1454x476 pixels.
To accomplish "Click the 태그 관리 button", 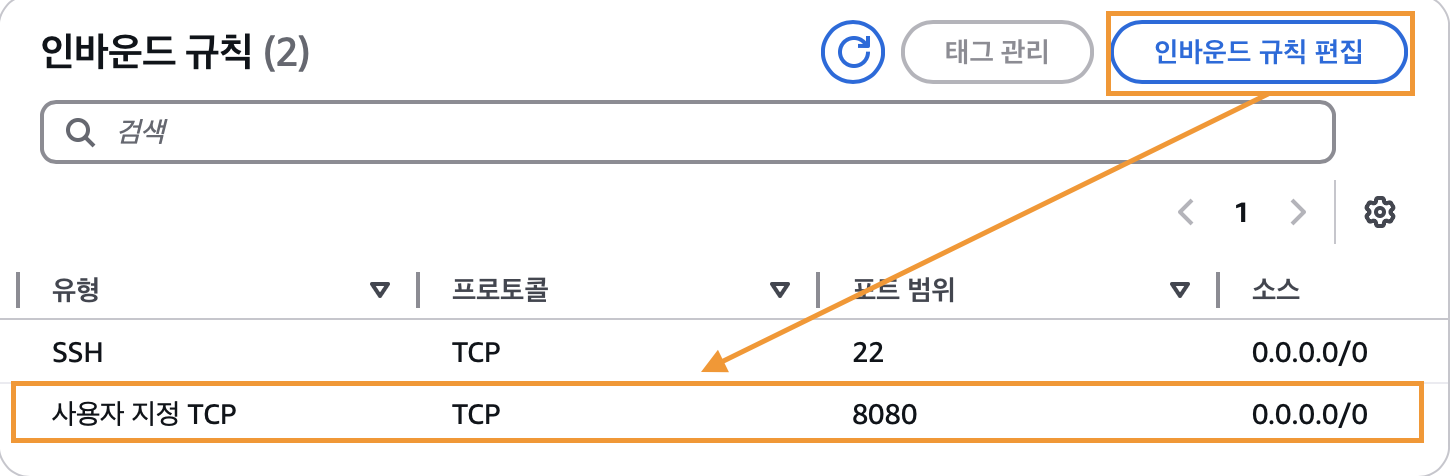I will 996,52.
